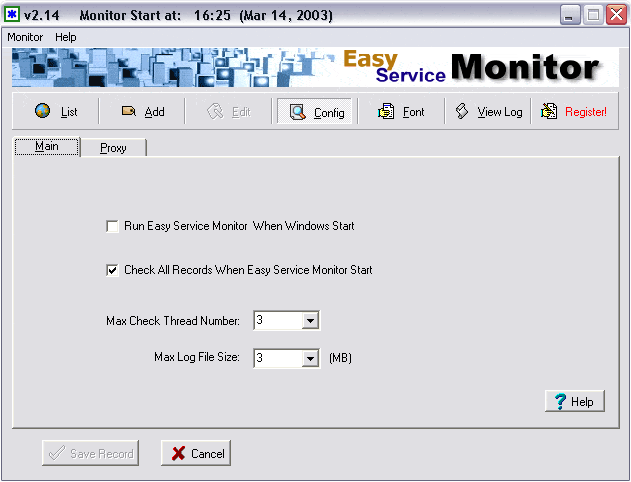Click the Easy Service Monitor banner image
The height and width of the screenshot is (482, 631).
pos(316,67)
